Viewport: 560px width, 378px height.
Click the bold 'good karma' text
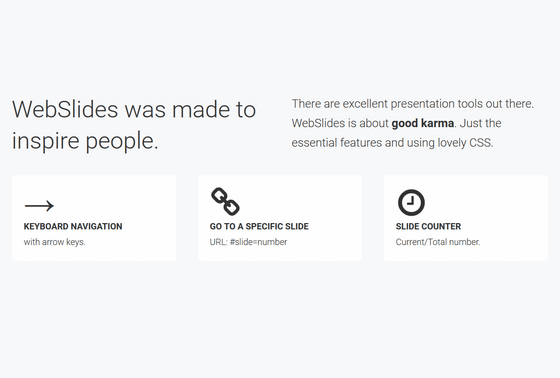coord(423,123)
